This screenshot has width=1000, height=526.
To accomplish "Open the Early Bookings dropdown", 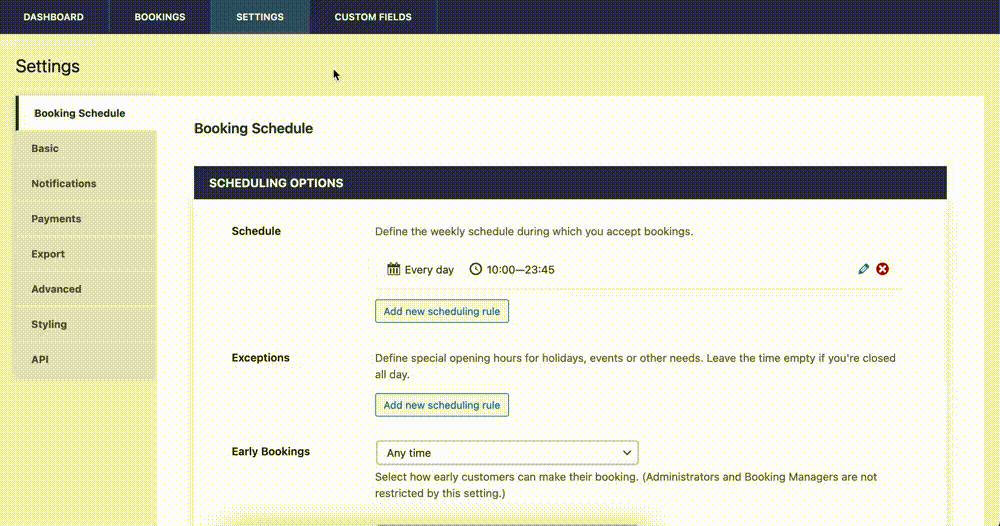I will pos(507,453).
